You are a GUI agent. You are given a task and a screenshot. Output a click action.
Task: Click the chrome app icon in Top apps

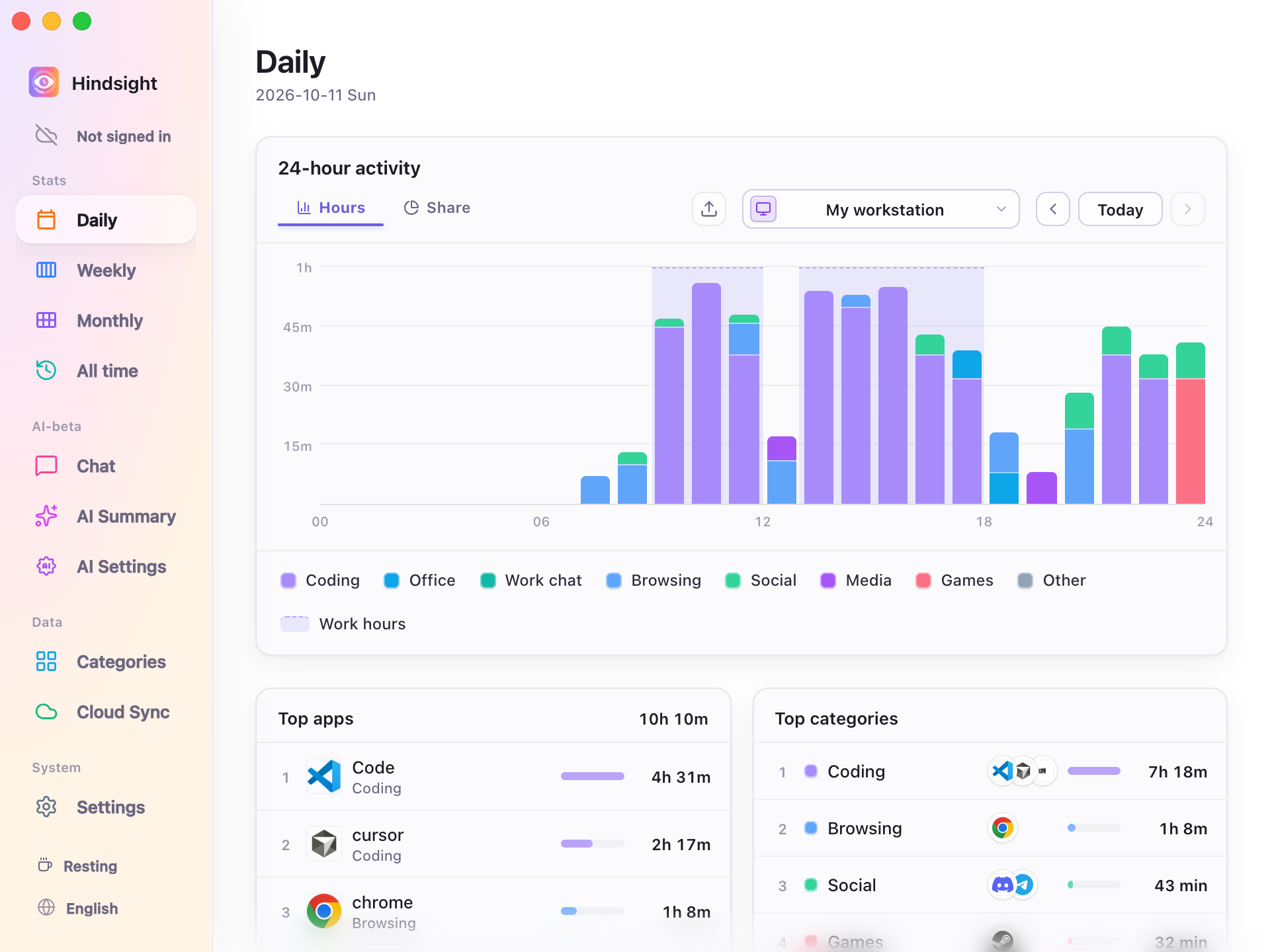pyautogui.click(x=324, y=911)
